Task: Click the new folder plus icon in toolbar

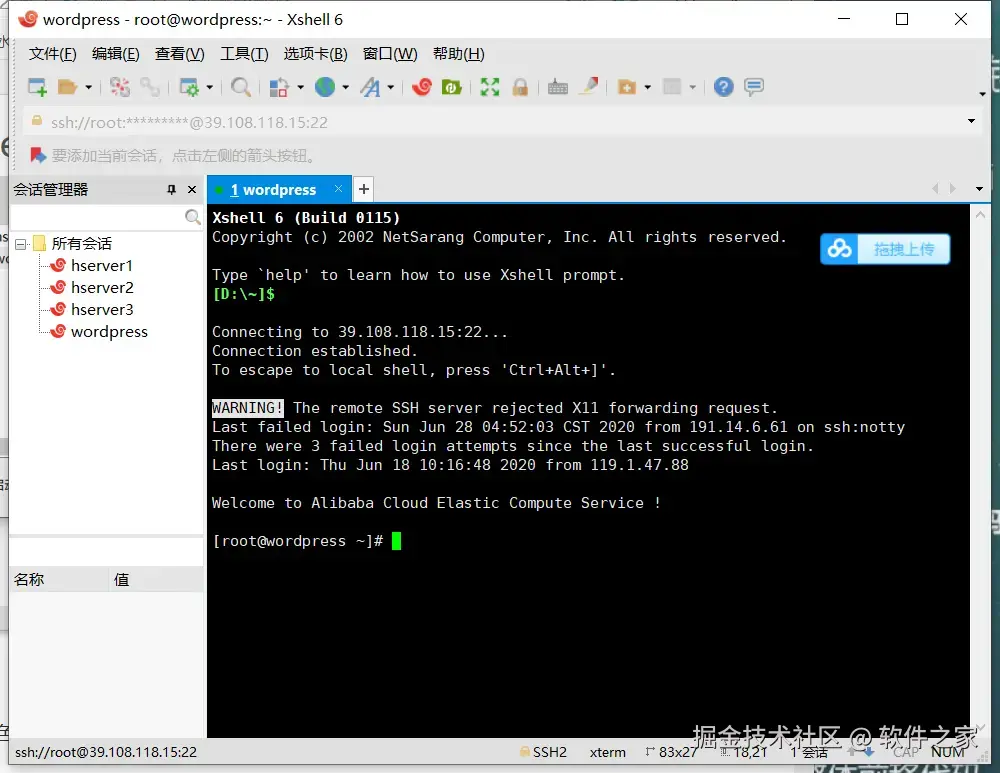Action: (x=627, y=87)
